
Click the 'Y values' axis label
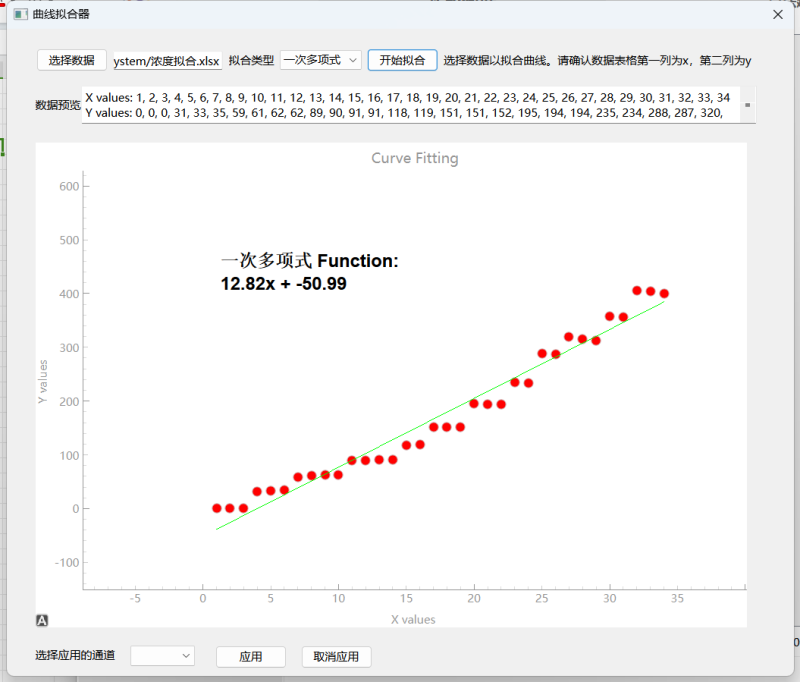point(43,382)
